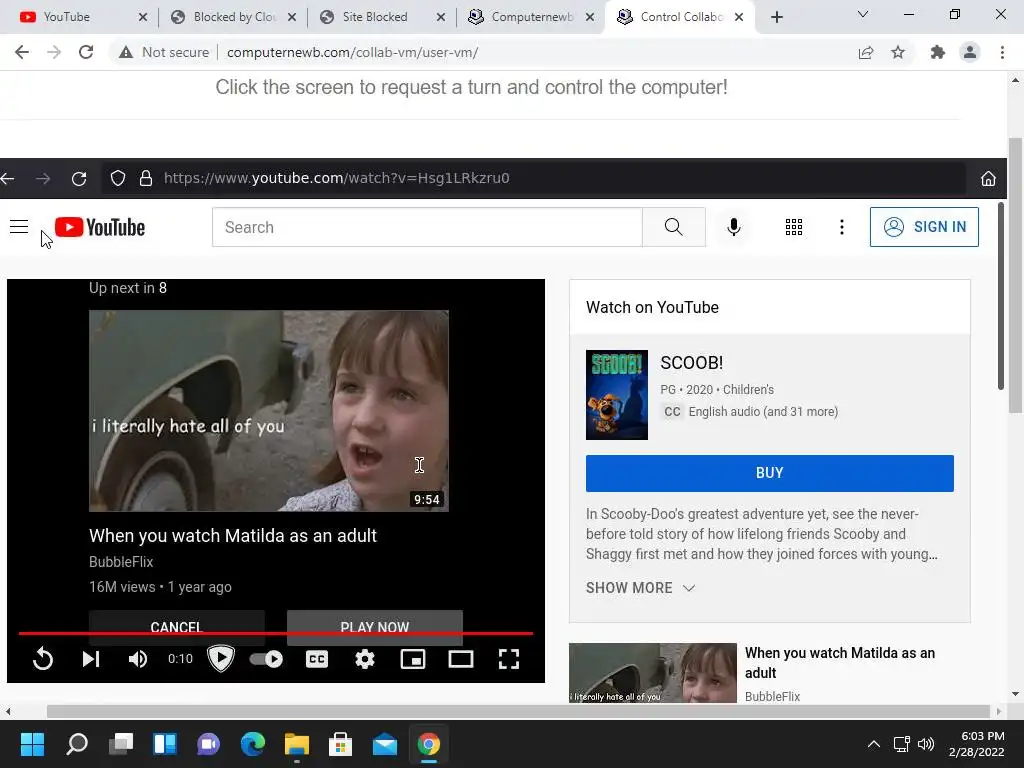Click the Matilda up next thumbnail in player
The height and width of the screenshot is (768, 1024).
pos(268,411)
